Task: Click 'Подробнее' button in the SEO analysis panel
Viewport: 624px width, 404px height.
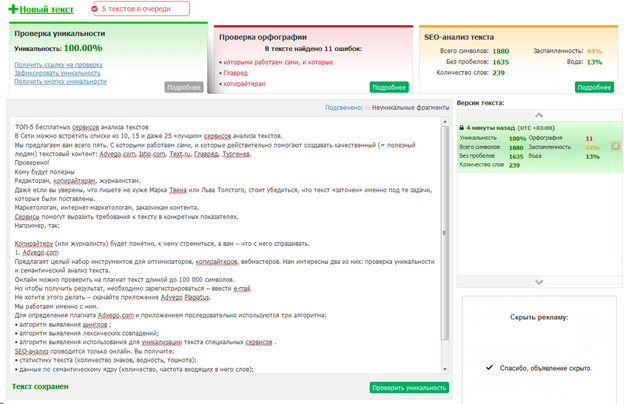Action: pos(594,87)
